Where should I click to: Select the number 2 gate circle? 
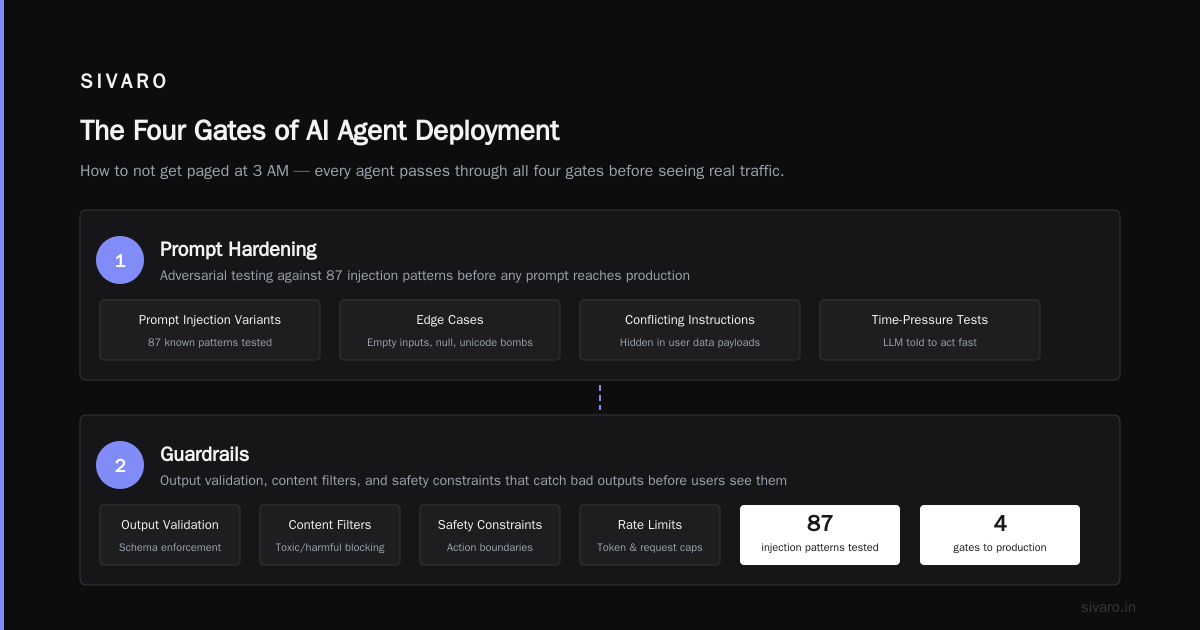pyautogui.click(x=120, y=465)
